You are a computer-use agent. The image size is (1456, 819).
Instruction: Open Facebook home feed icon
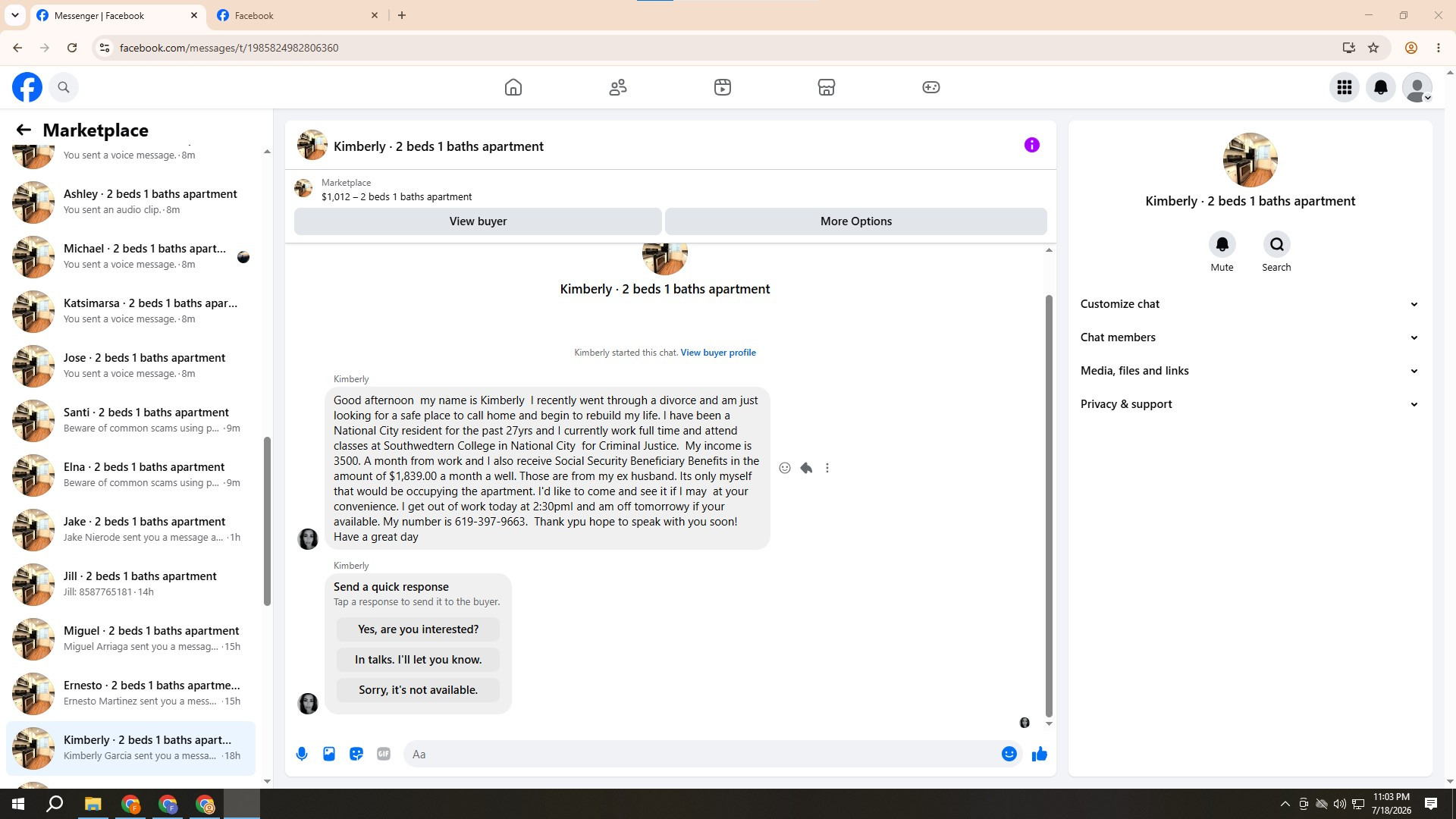pyautogui.click(x=513, y=87)
